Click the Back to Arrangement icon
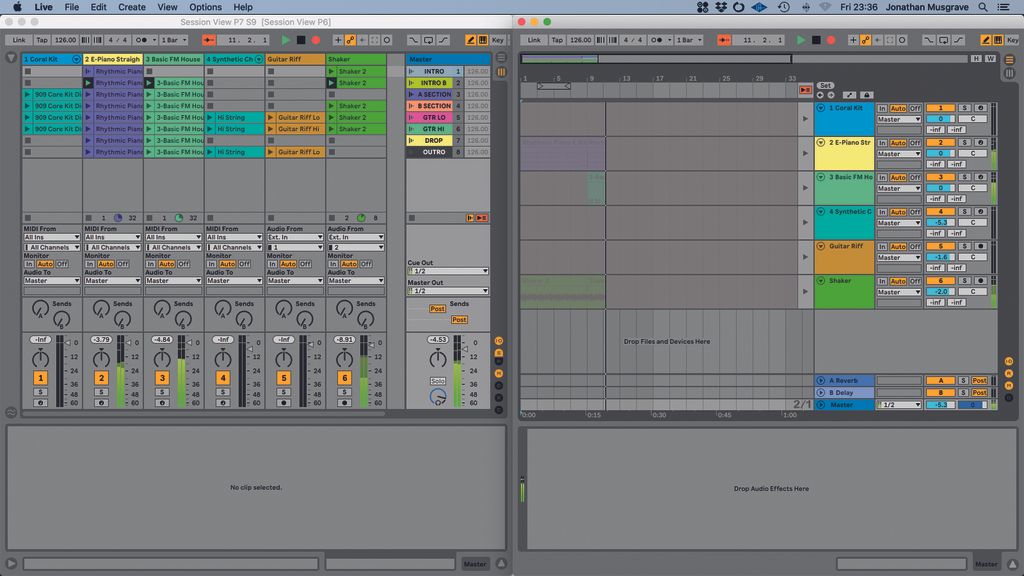This screenshot has height=576, width=1024. tap(481, 217)
